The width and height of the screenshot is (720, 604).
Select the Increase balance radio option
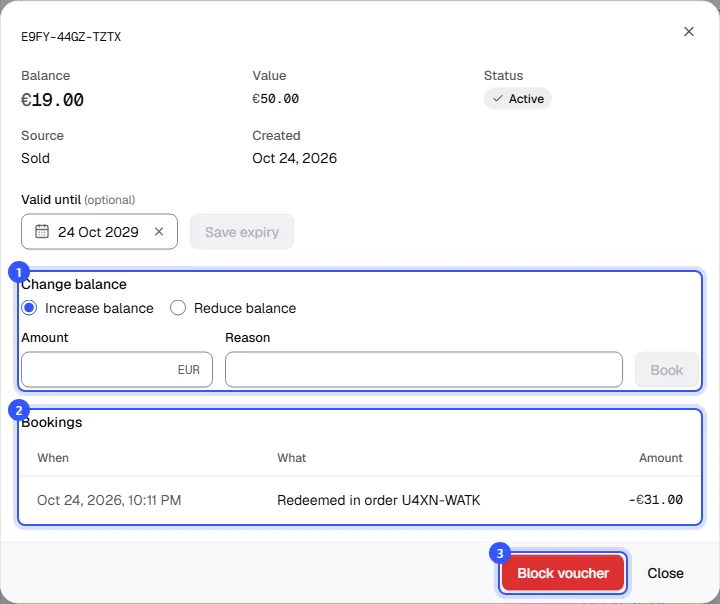pos(29,308)
